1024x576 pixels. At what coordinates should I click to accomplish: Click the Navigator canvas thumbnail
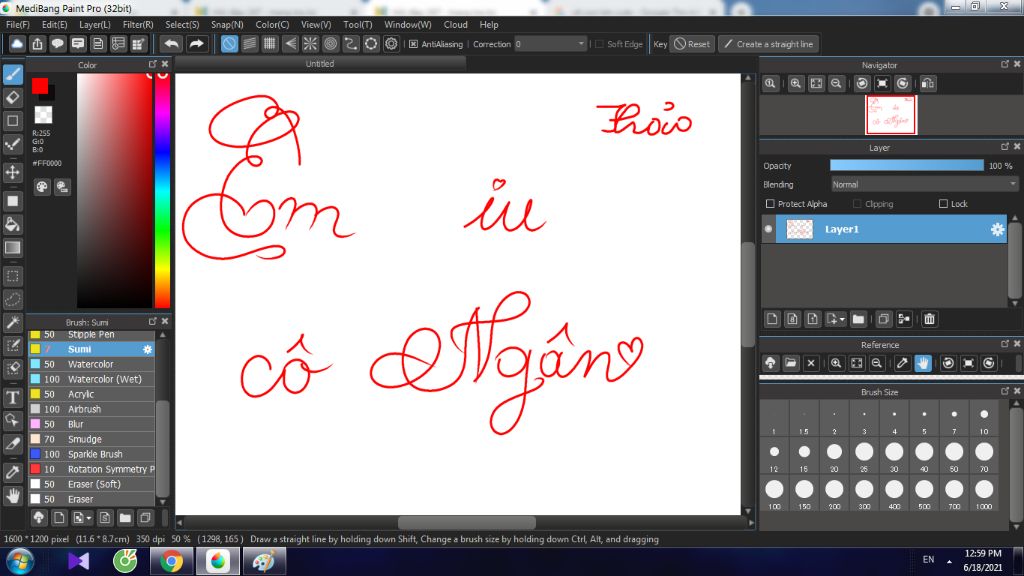coord(891,115)
